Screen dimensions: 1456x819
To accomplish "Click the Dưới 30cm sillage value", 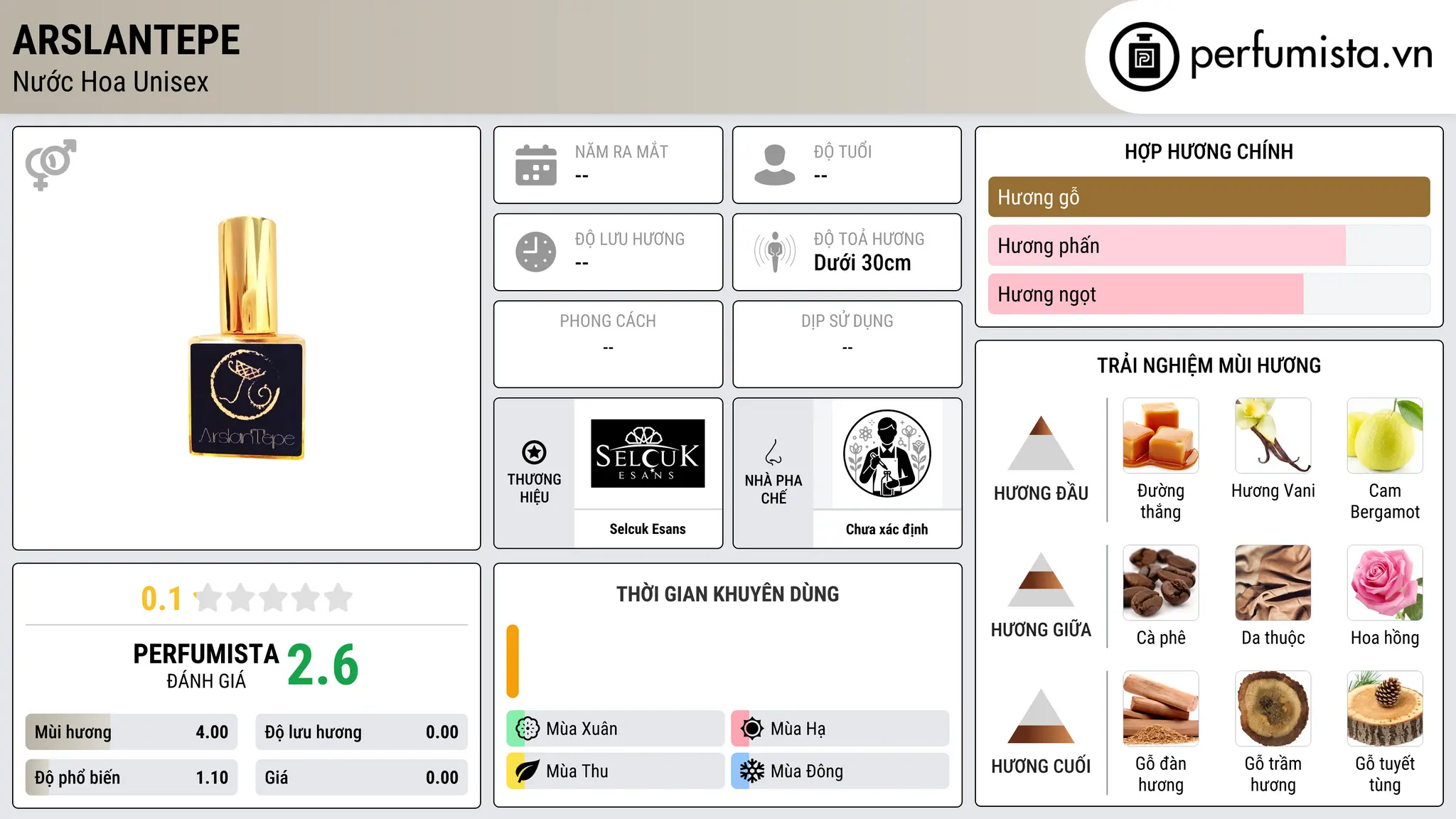I will [862, 263].
